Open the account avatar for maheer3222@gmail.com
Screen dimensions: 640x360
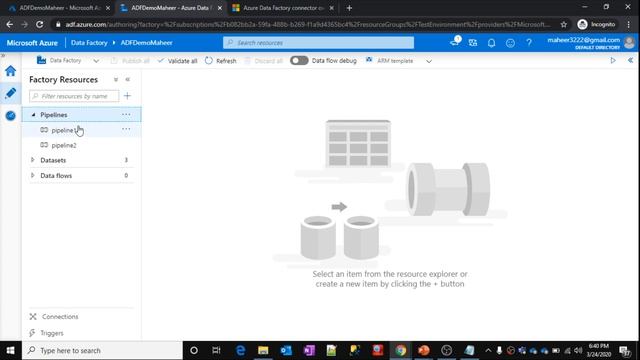[629, 42]
